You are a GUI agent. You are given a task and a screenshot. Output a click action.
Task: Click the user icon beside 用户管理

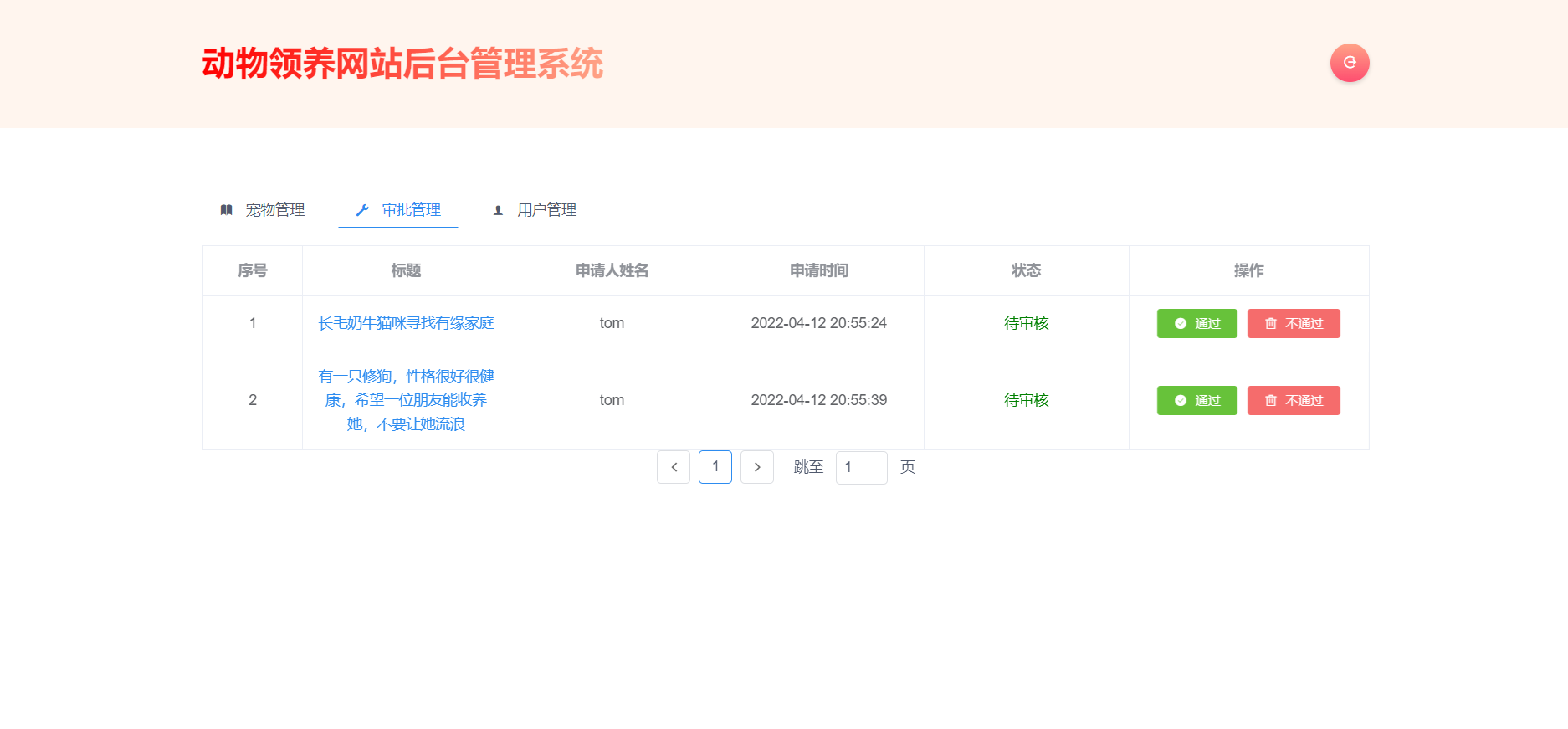click(x=498, y=211)
